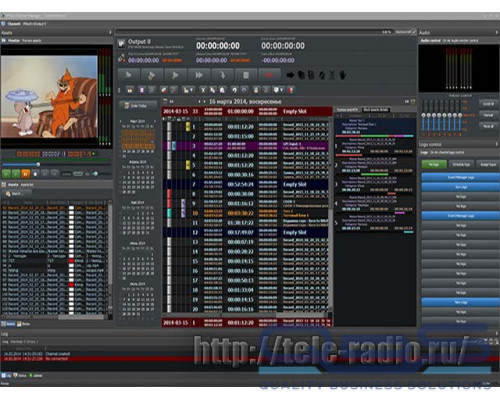
Task: Open the Upload tab below the log
Action: pyautogui.click(x=36, y=375)
